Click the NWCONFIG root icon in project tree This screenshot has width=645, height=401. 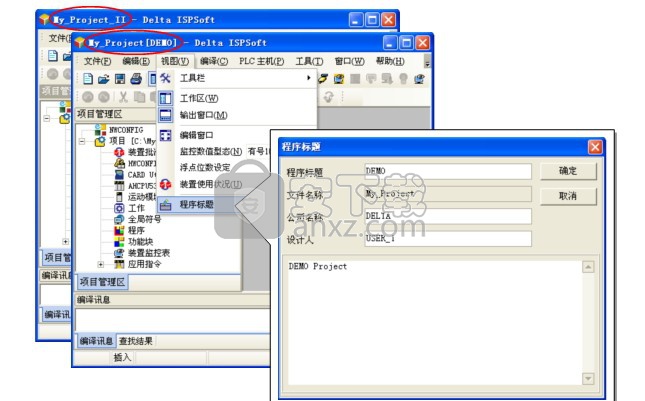pyautogui.click(x=100, y=130)
